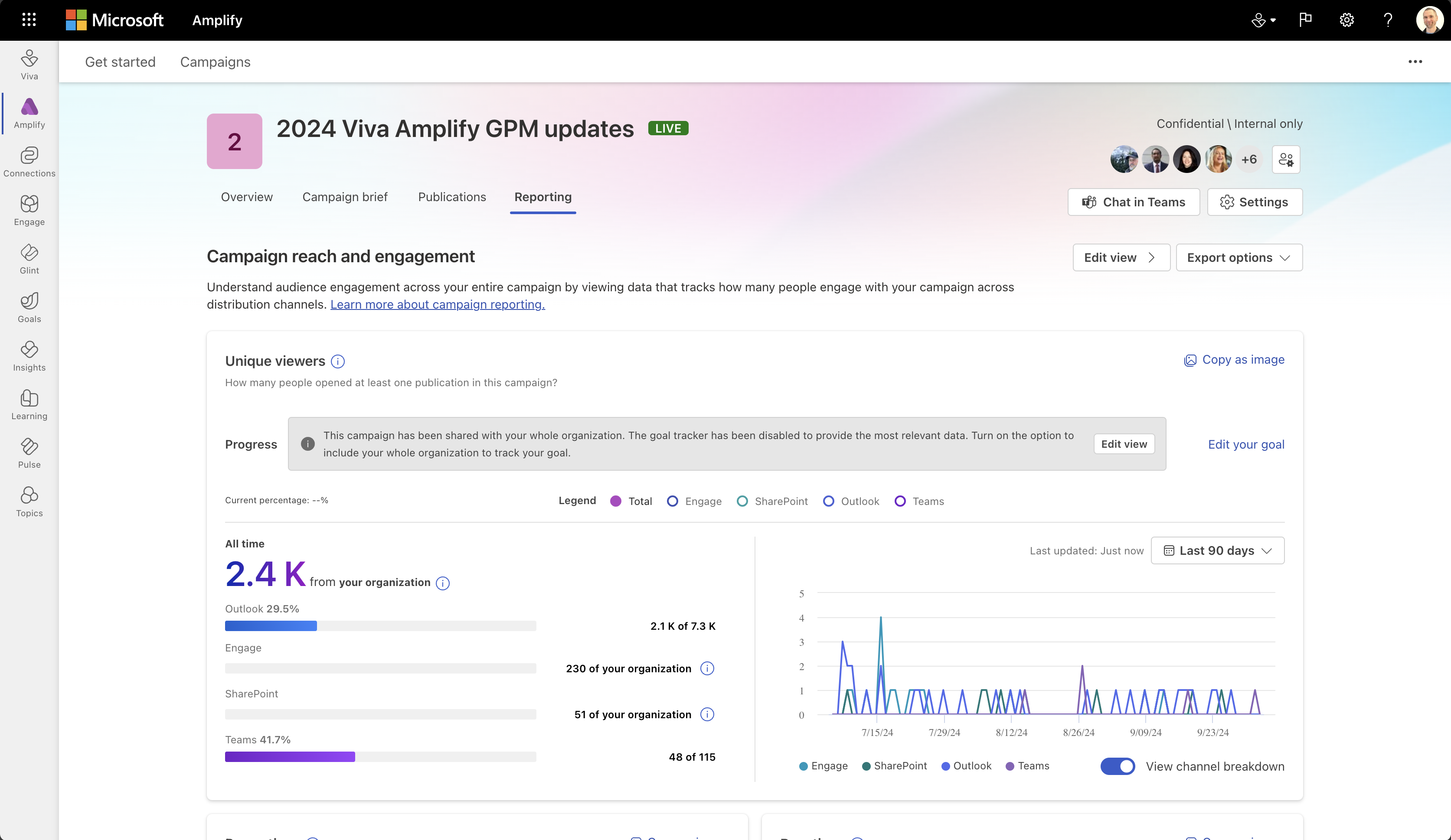Open the manage campaign access icon

(x=1286, y=160)
